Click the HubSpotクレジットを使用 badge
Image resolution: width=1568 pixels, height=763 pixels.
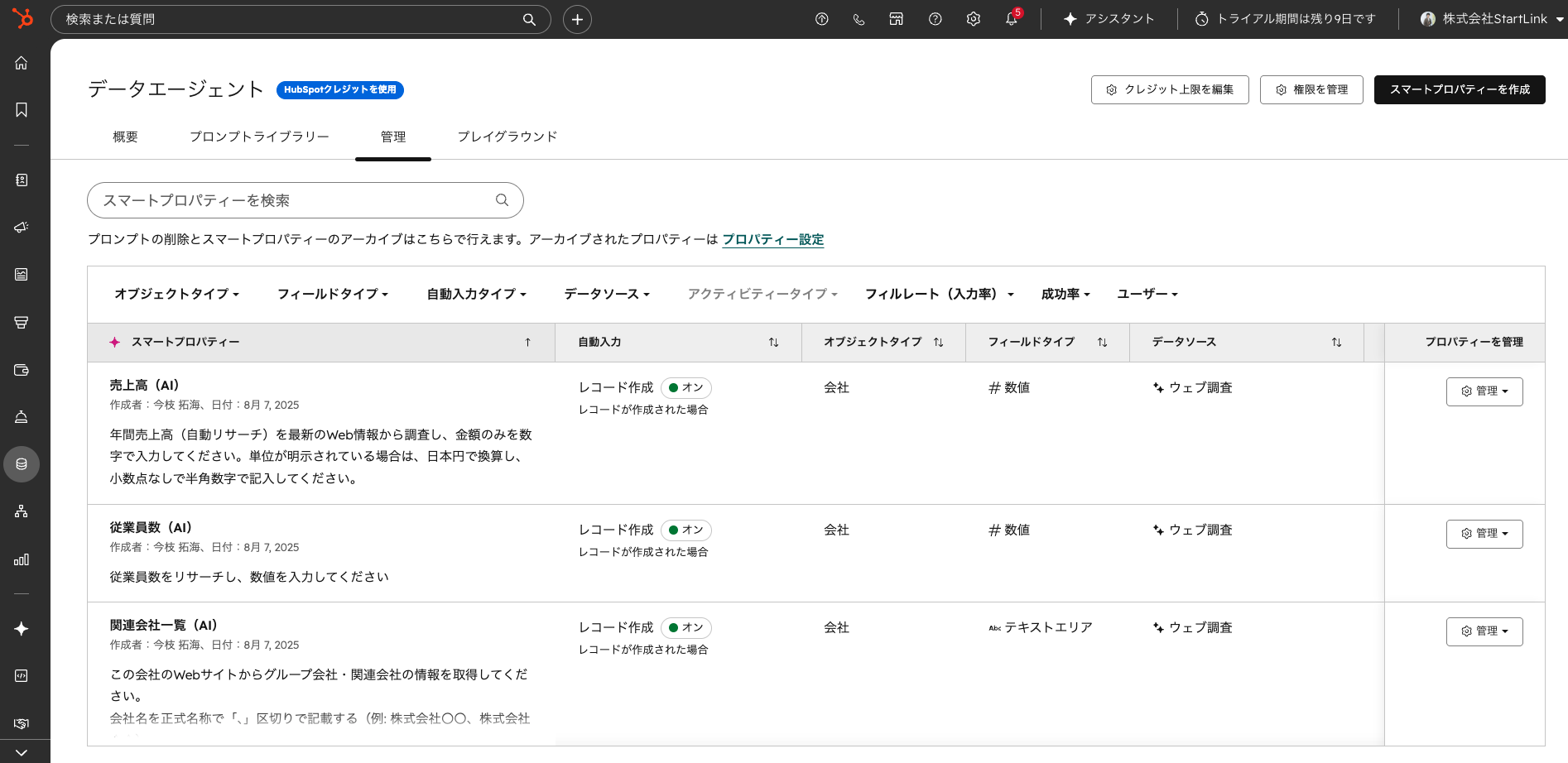340,89
